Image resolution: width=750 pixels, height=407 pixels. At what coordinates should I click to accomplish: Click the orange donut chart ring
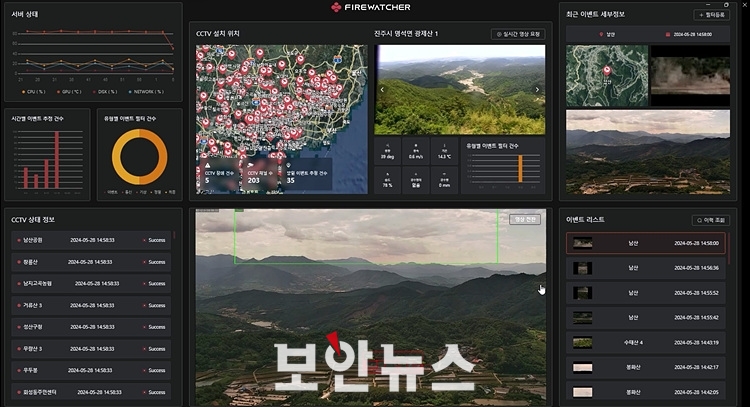click(140, 156)
